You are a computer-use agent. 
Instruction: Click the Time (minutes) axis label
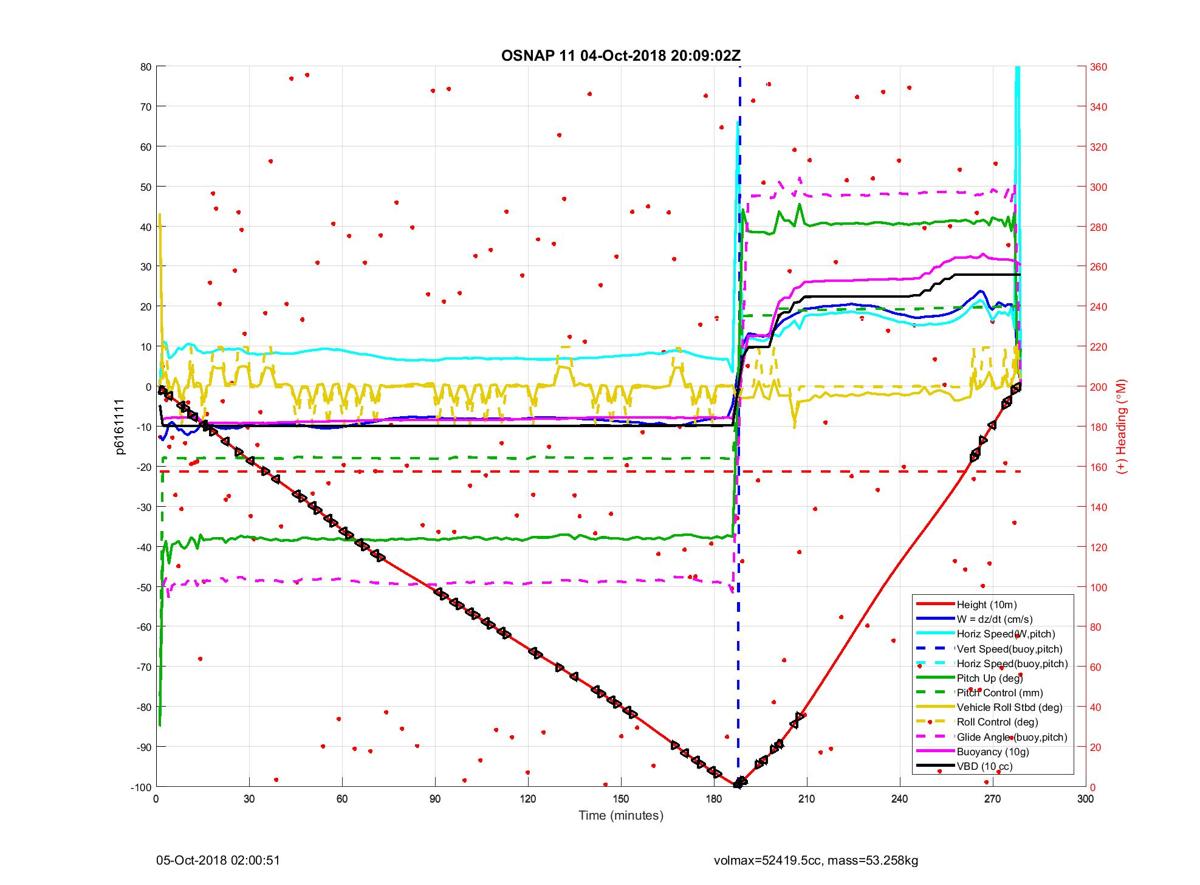coord(620,815)
